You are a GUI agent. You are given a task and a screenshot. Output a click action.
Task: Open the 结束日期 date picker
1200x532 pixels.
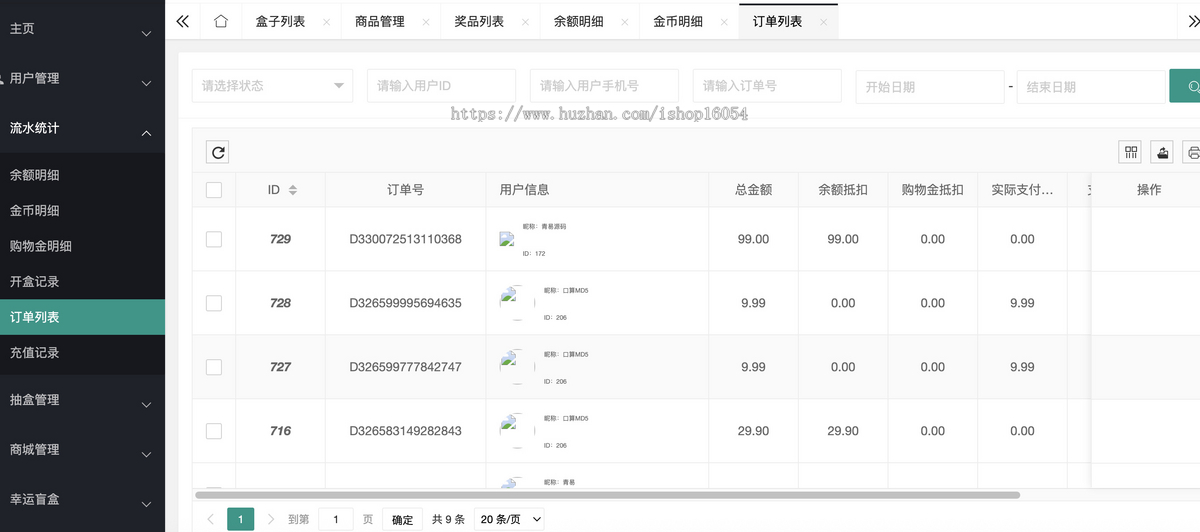tap(1091, 87)
